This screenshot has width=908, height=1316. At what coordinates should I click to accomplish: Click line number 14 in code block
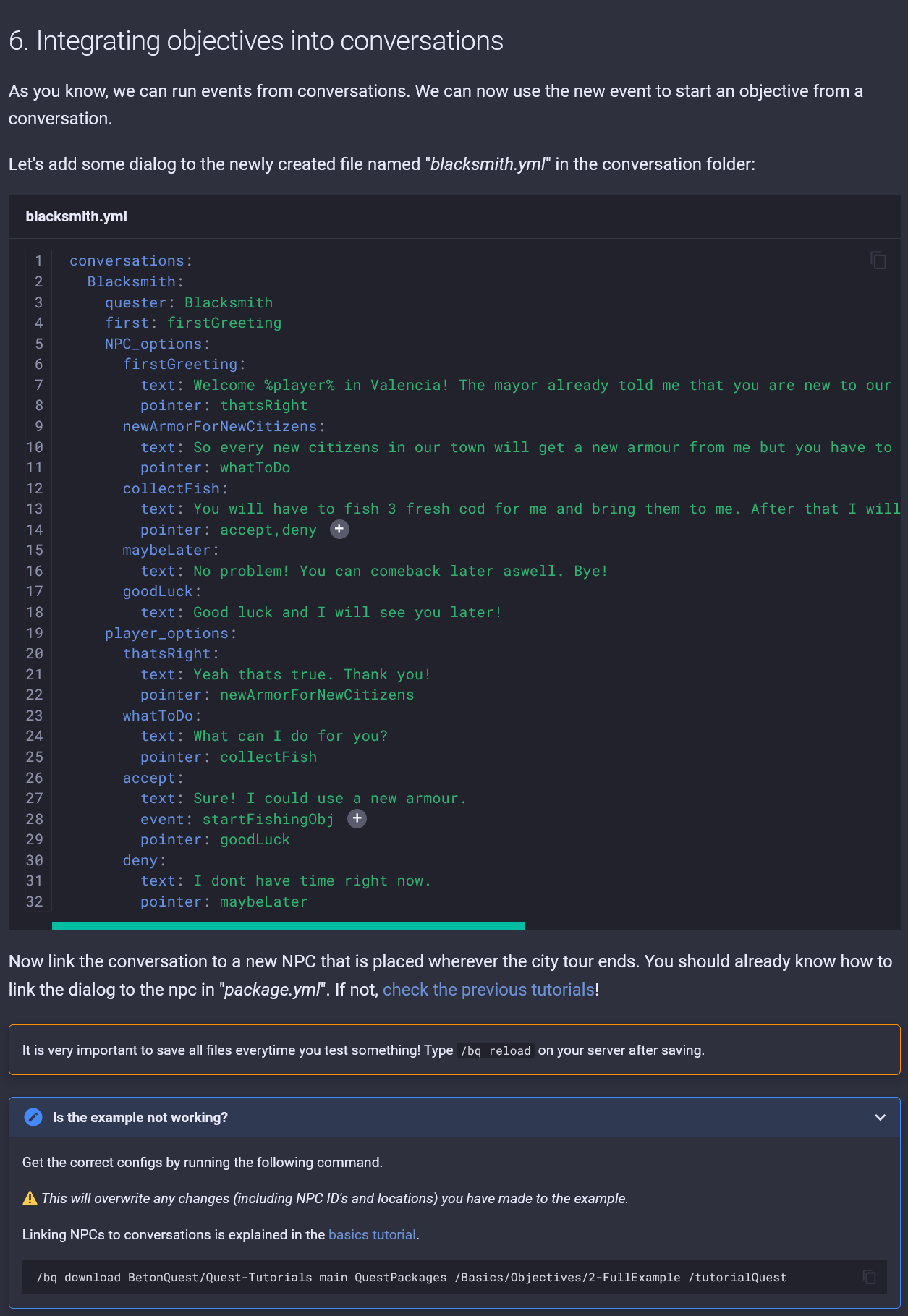coord(34,530)
